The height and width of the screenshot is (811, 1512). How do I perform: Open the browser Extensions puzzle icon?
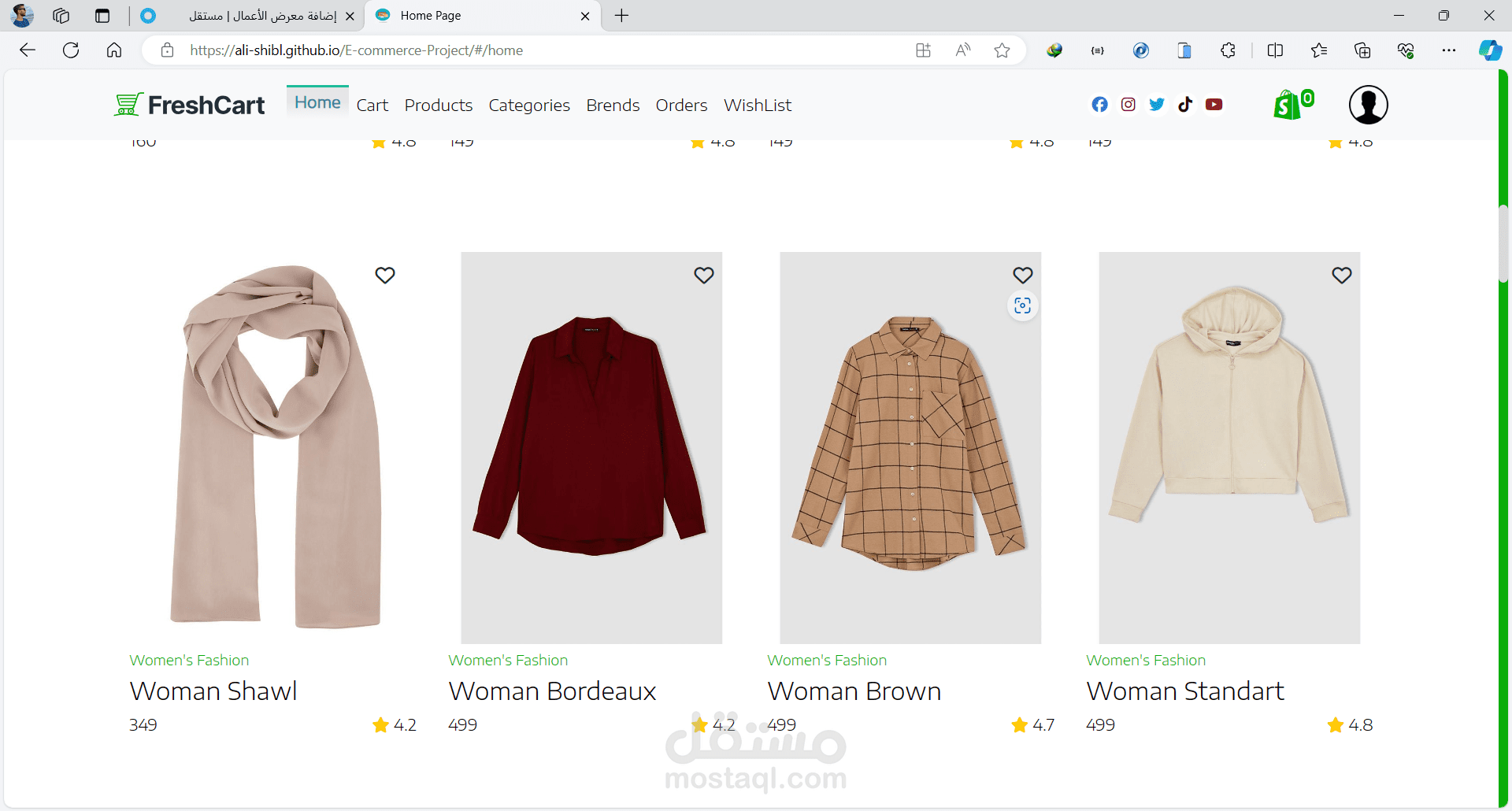[1228, 50]
